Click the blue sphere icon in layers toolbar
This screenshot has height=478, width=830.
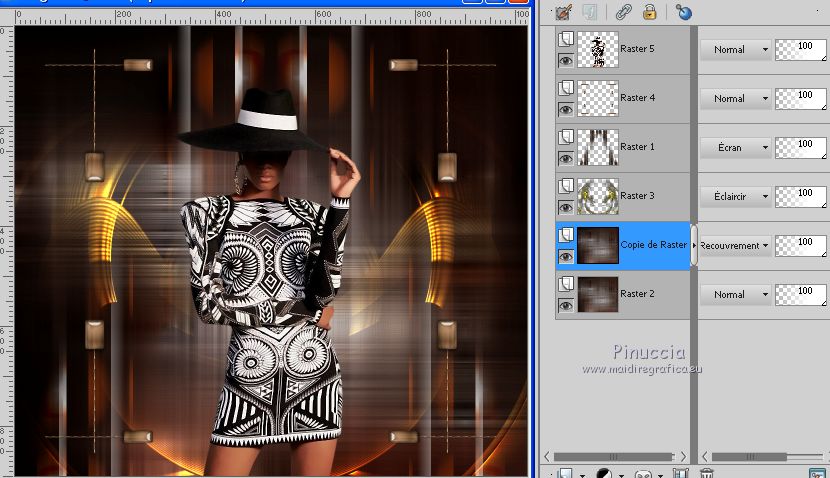(684, 12)
